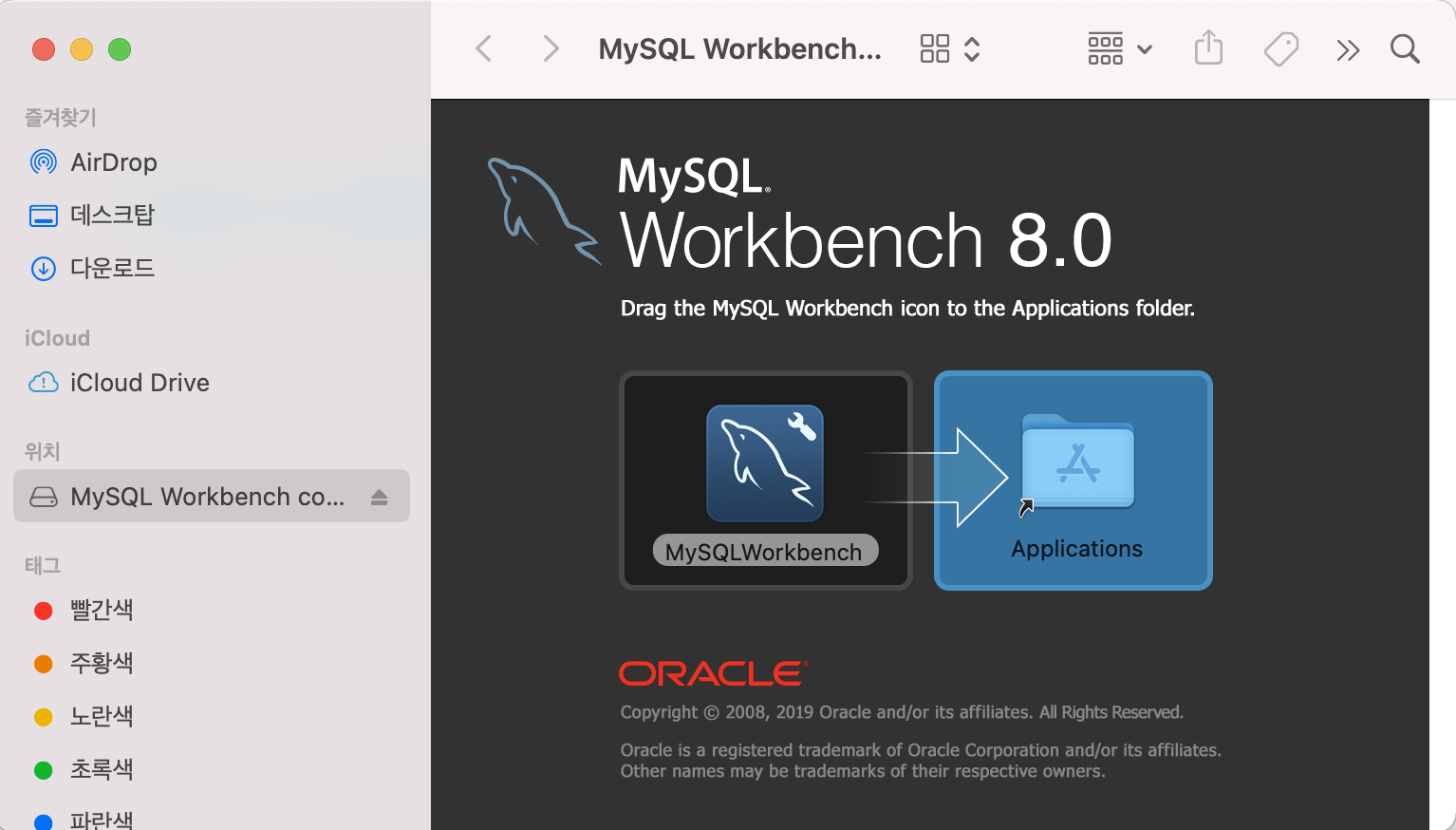Viewport: 1456px width, 830px height.
Task: Click the 데스크탑 desktop icon
Action: 44,216
